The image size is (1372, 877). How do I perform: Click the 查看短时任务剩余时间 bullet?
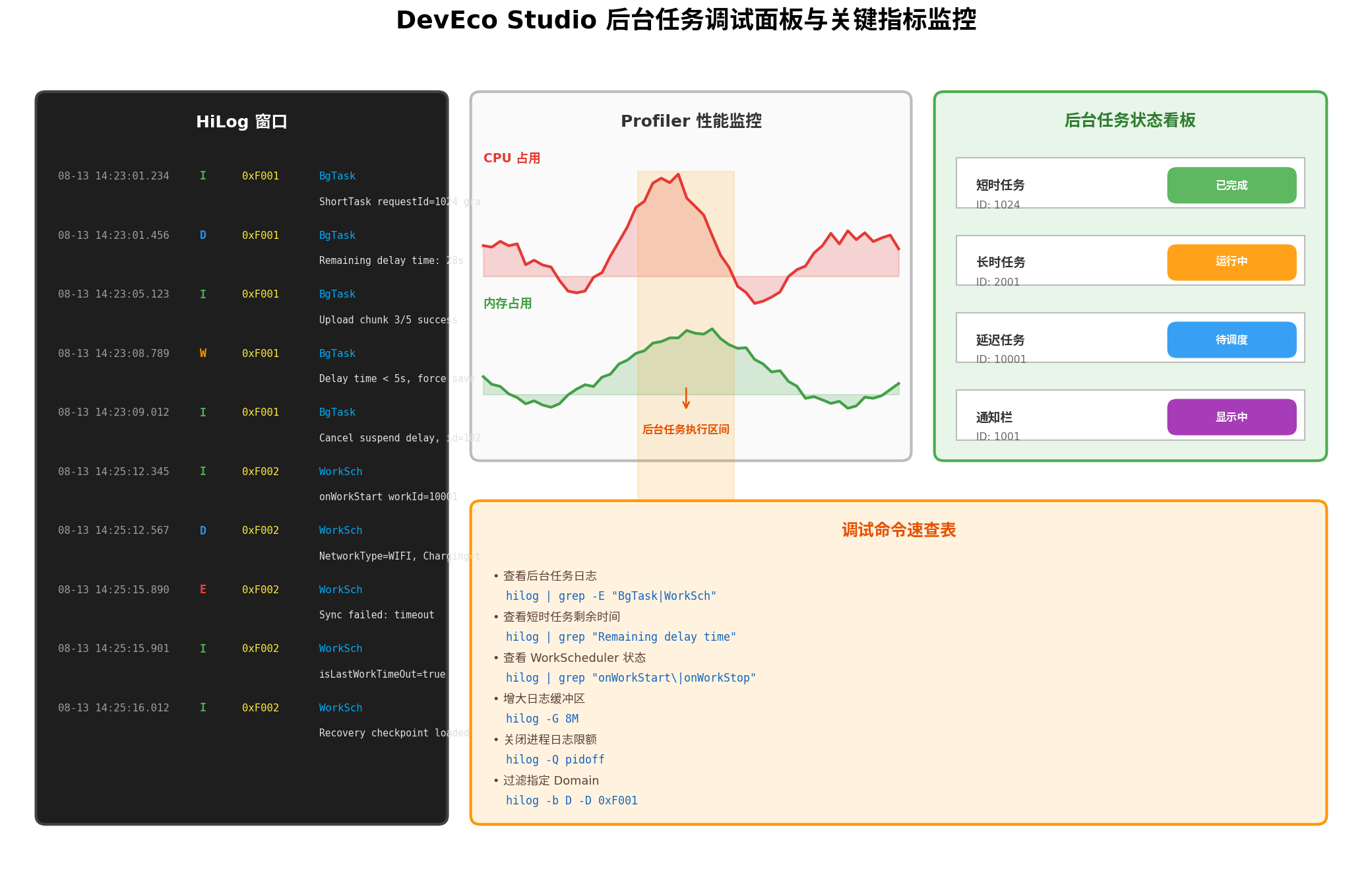(557, 617)
